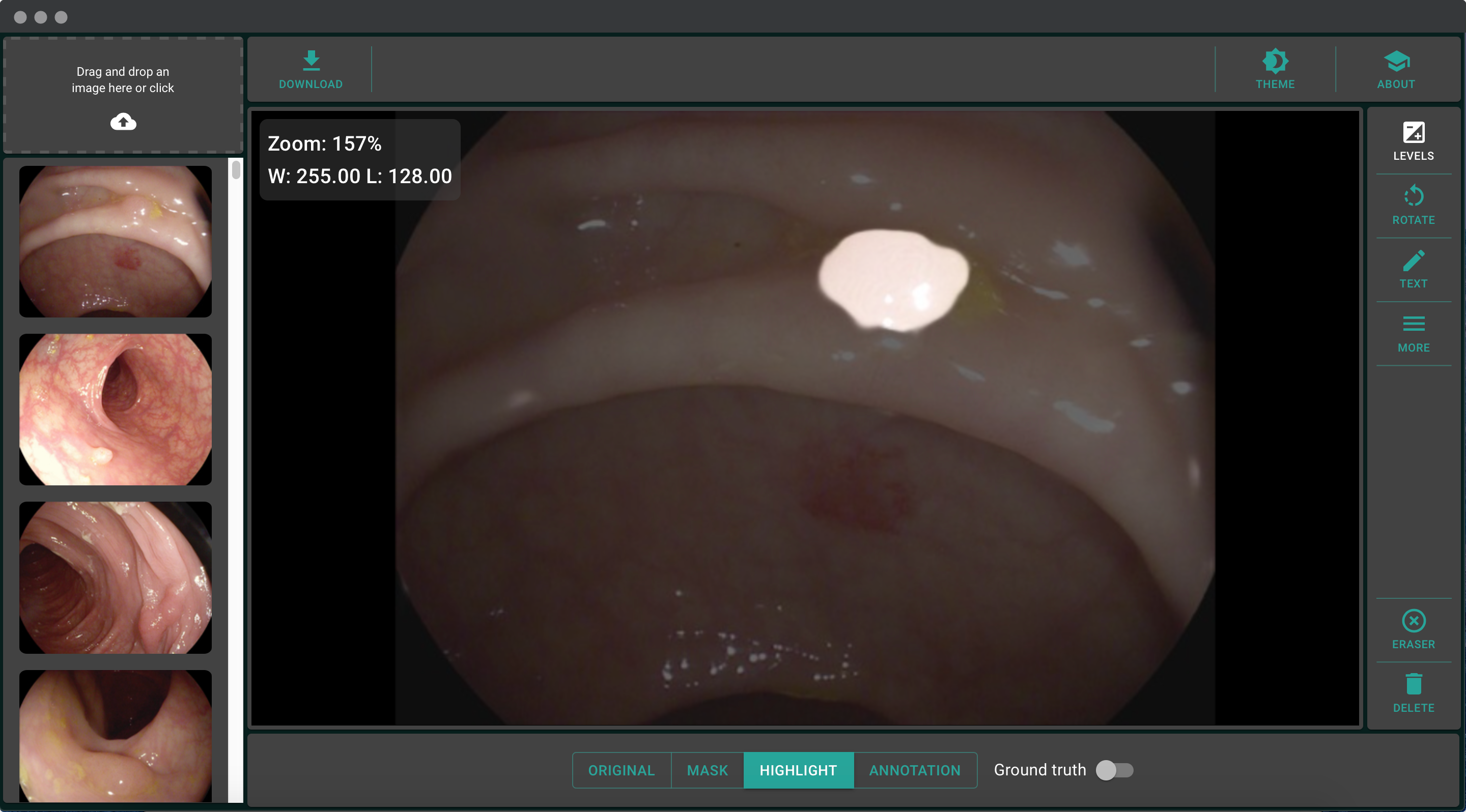Screen dimensions: 1466x812
Task: Click the drag and drop upload area
Action: click(123, 79)
